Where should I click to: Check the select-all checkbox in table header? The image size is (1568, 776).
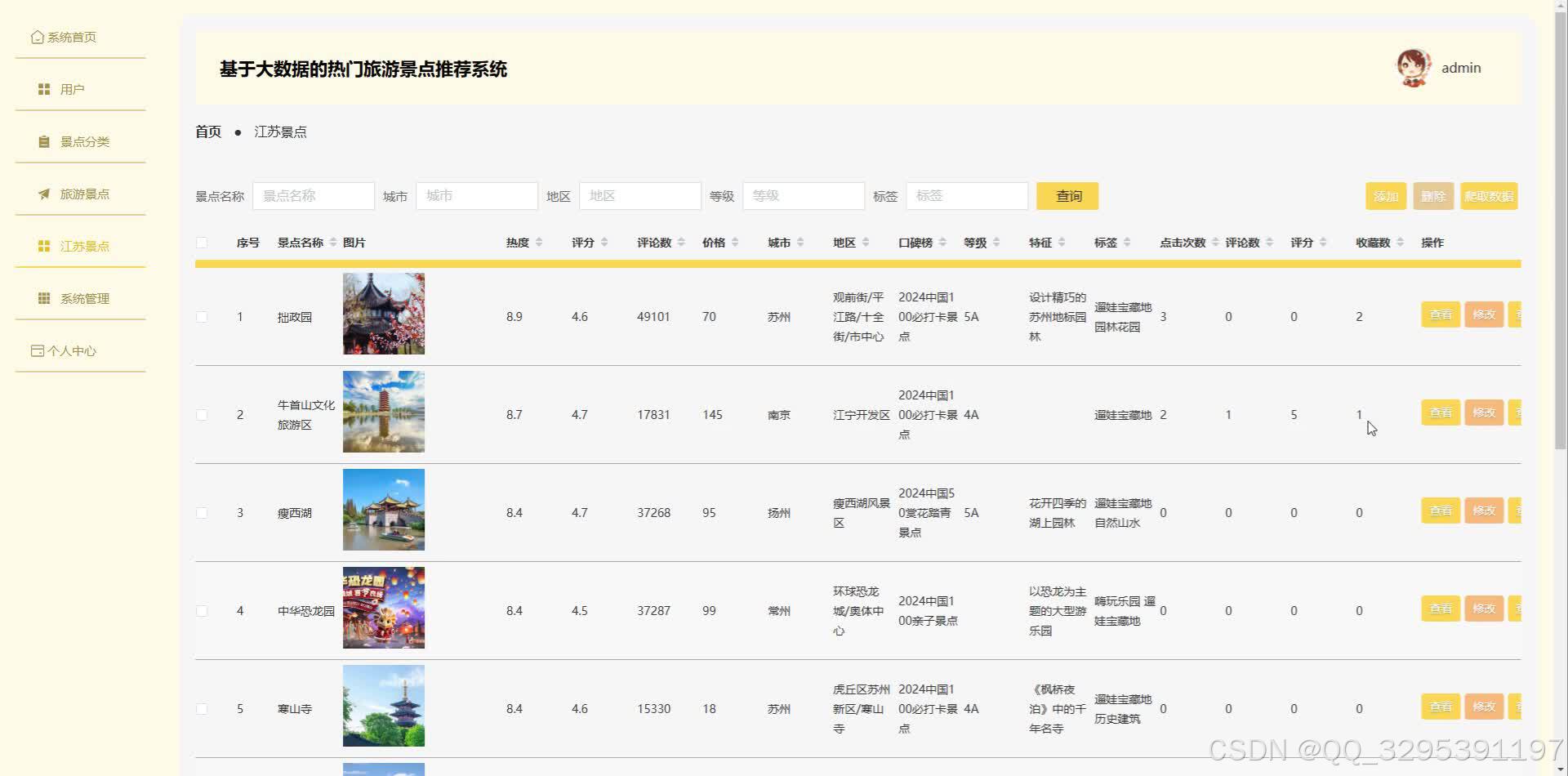(203, 242)
